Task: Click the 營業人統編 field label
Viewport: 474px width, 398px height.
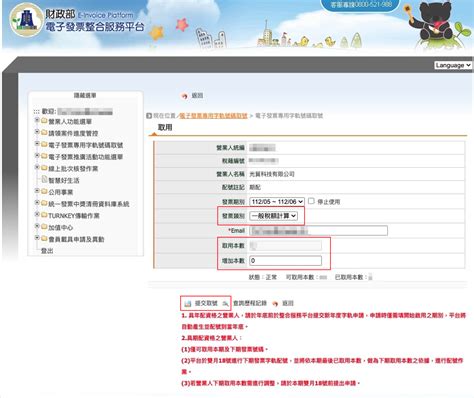Action: tap(230, 148)
